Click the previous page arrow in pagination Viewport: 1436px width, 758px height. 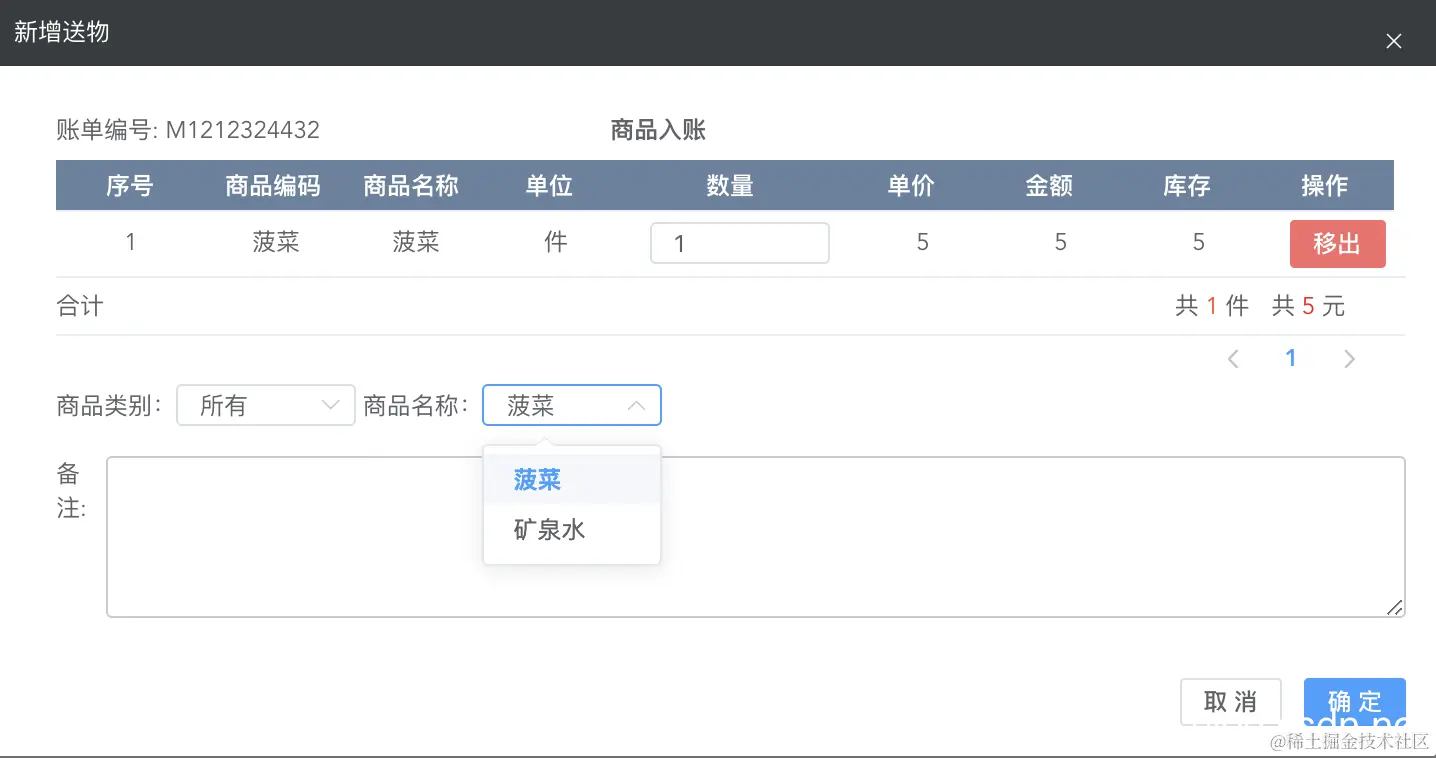(1233, 357)
